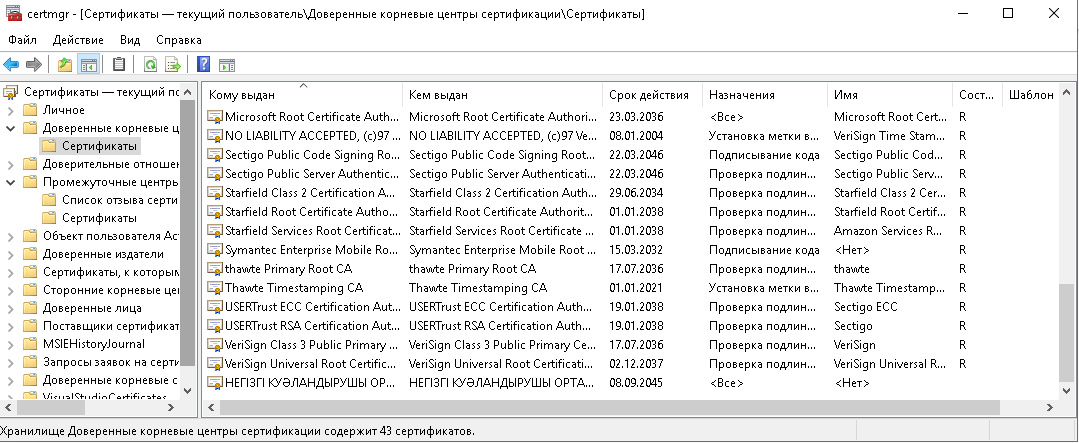1079x443 pixels.
Task: Sort by the Шаблон column header
Action: (1030, 95)
